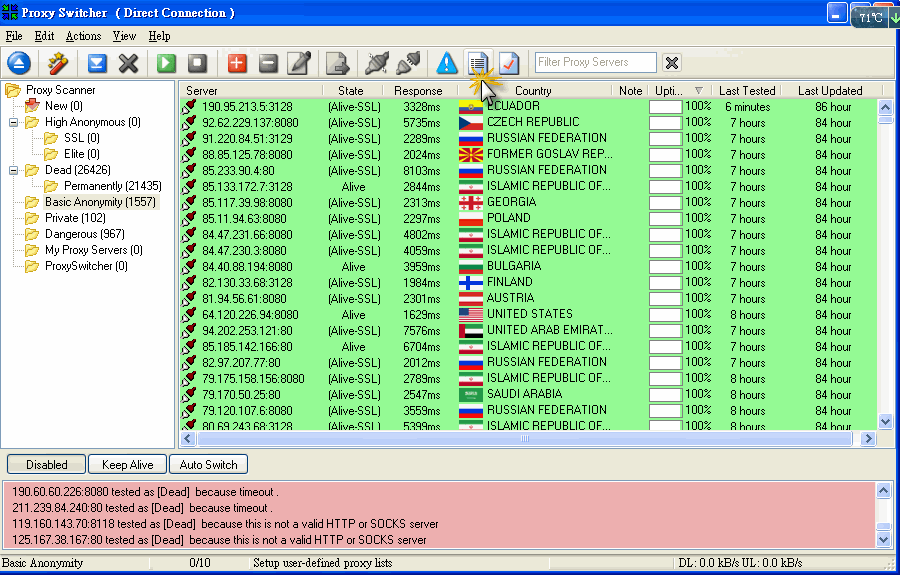Click the export document arrow icon
900x575 pixels.
pos(337,63)
